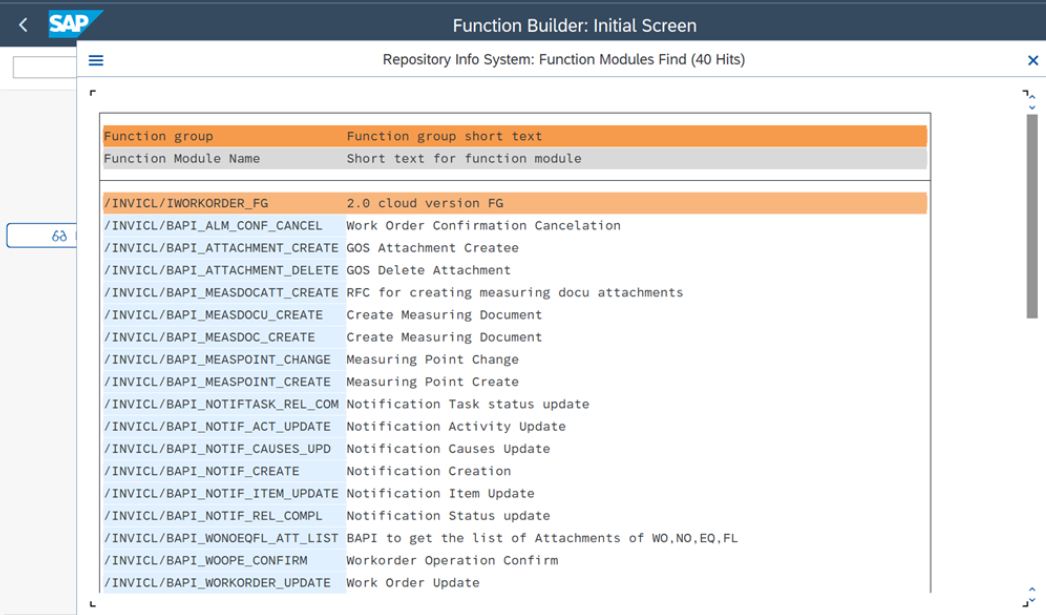Close the Repository Info System dialog
The image size is (1046, 615).
click(x=1033, y=61)
